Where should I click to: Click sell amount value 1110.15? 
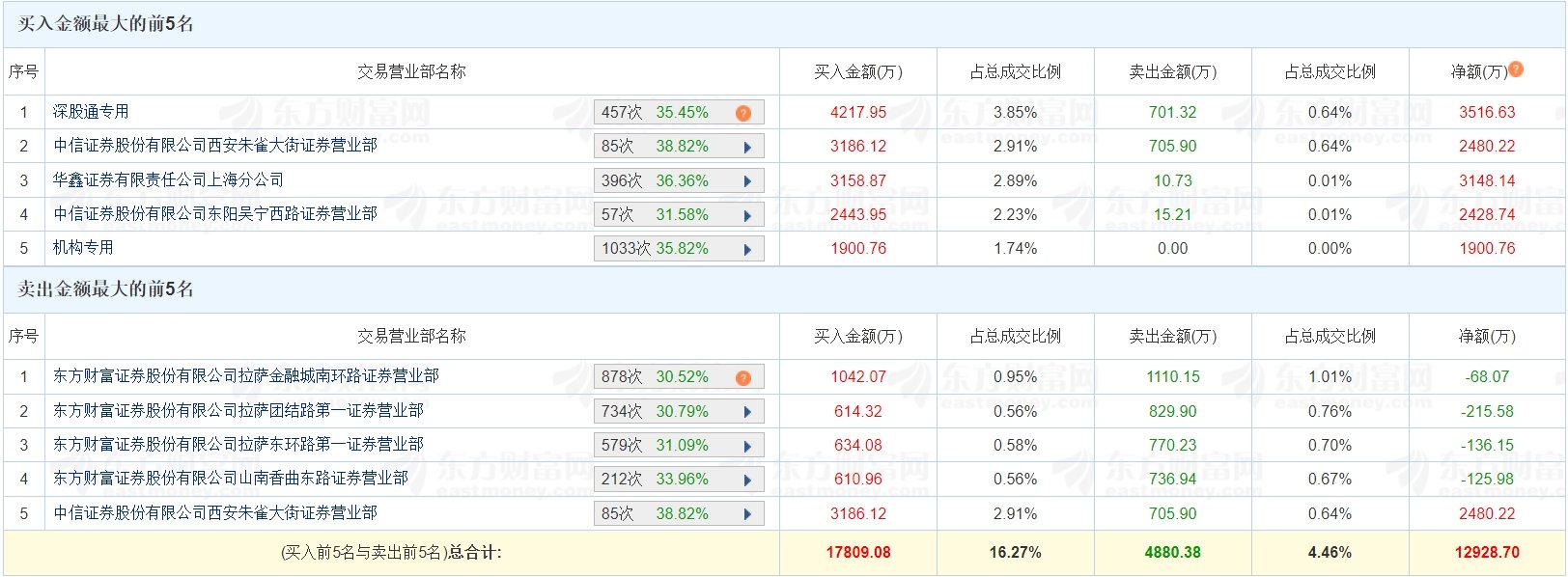point(1173,377)
